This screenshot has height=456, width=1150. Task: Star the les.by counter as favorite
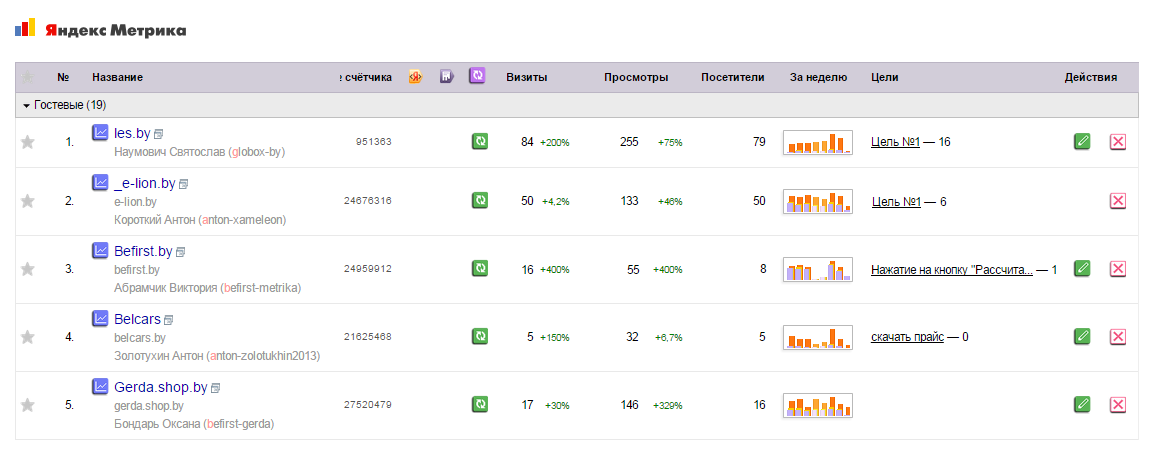pos(28,142)
